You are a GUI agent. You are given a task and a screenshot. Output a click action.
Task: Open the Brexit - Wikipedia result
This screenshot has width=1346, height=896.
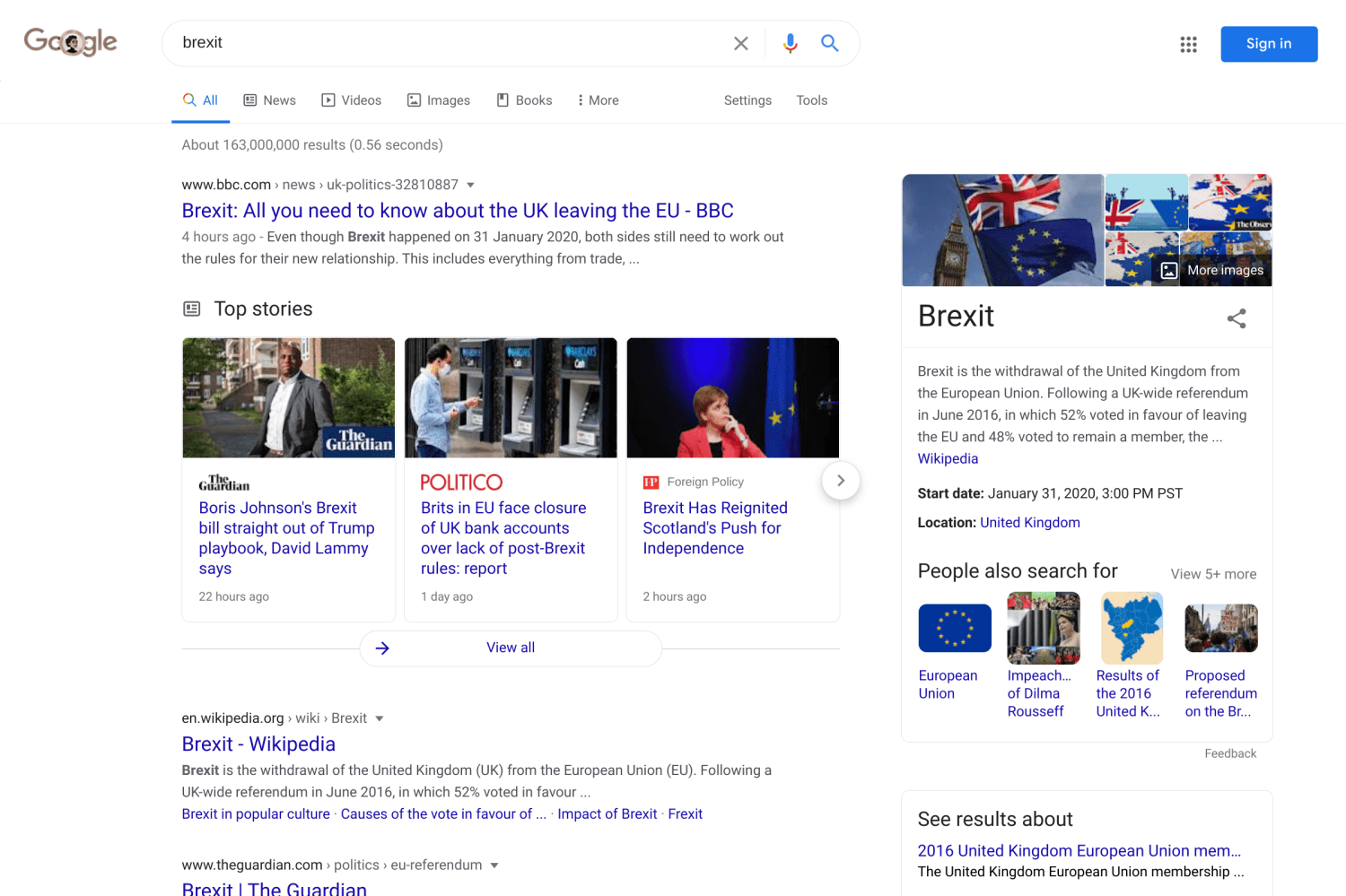[258, 744]
